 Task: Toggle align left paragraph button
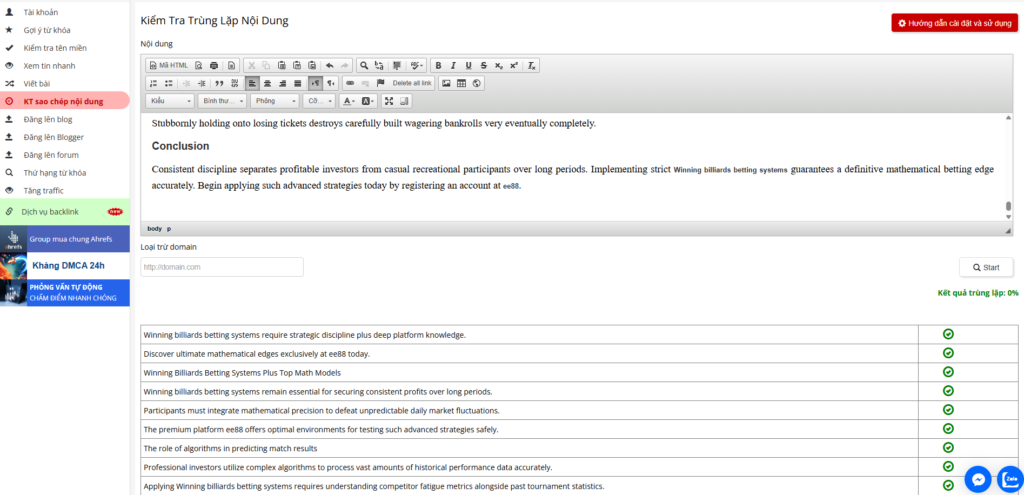click(252, 83)
